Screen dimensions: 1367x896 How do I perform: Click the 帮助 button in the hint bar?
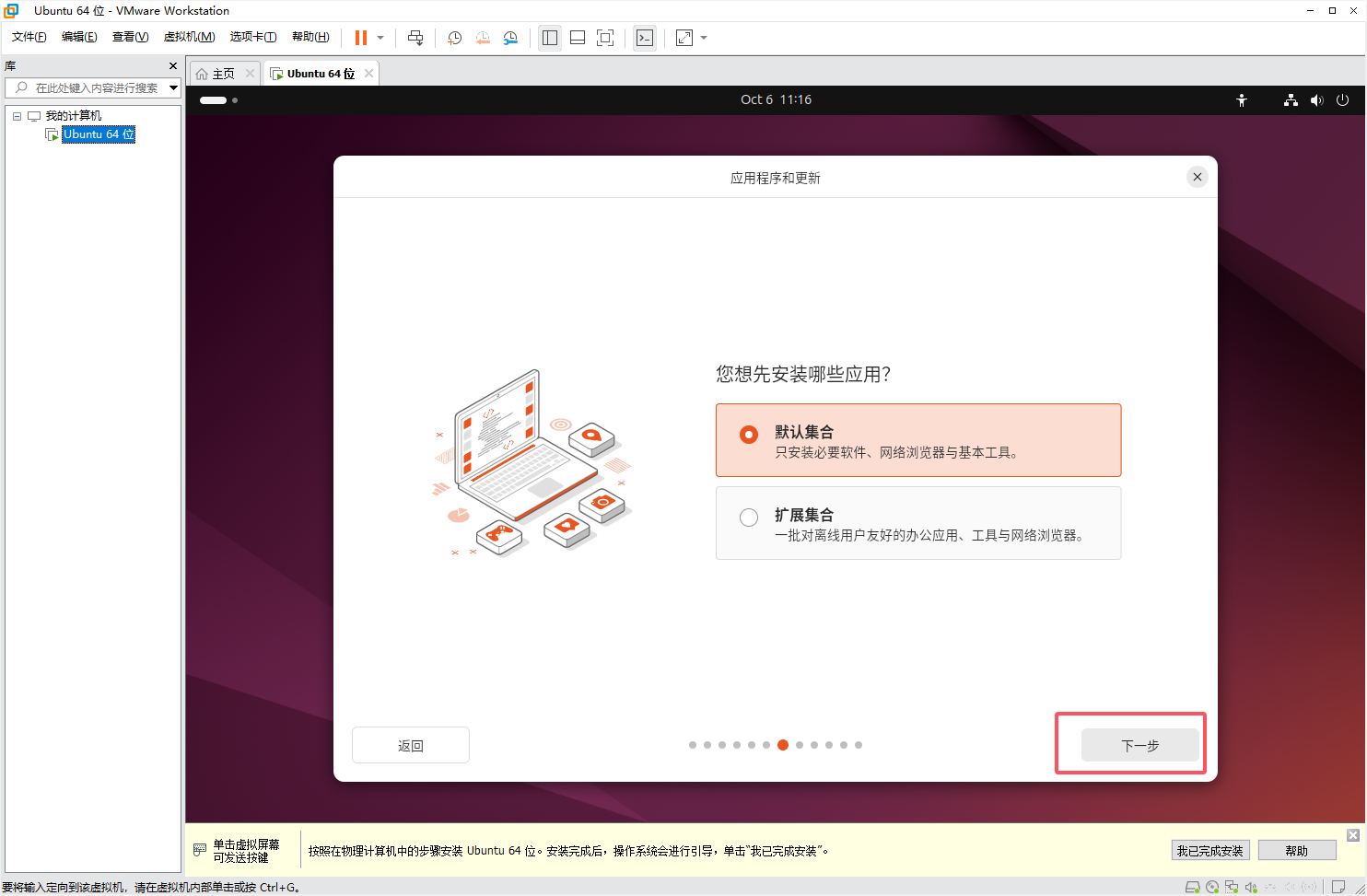[x=1297, y=851]
